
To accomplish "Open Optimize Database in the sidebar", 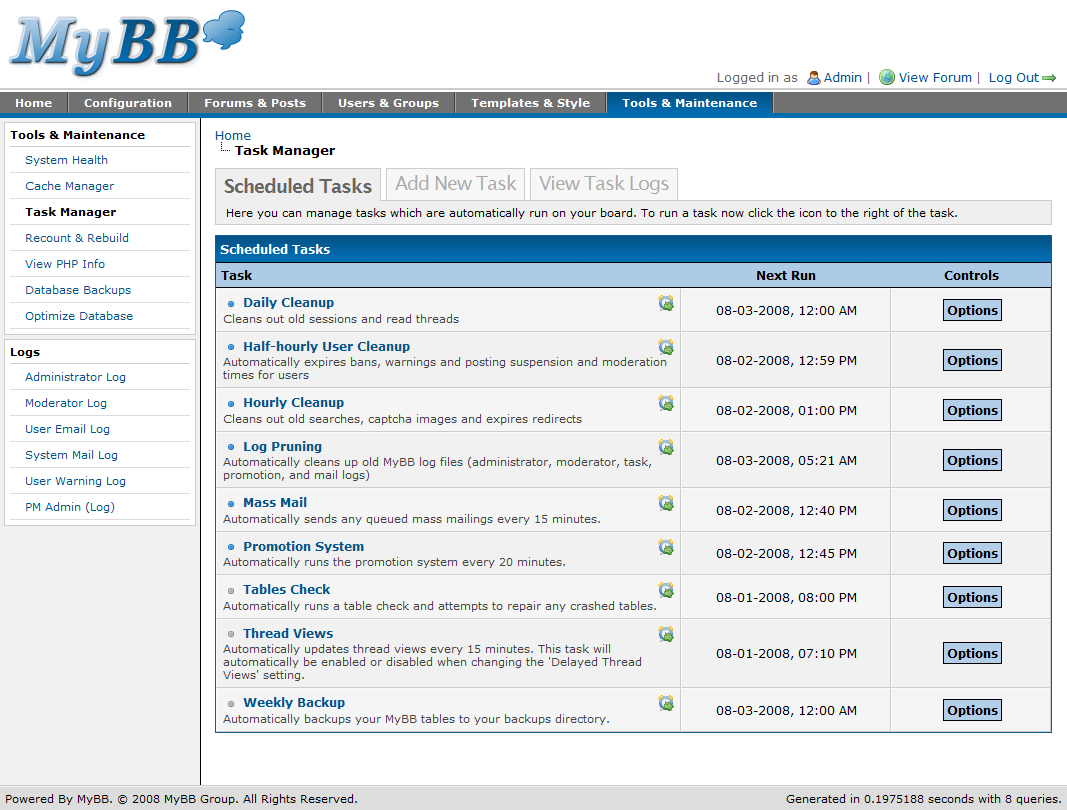I will pos(79,316).
